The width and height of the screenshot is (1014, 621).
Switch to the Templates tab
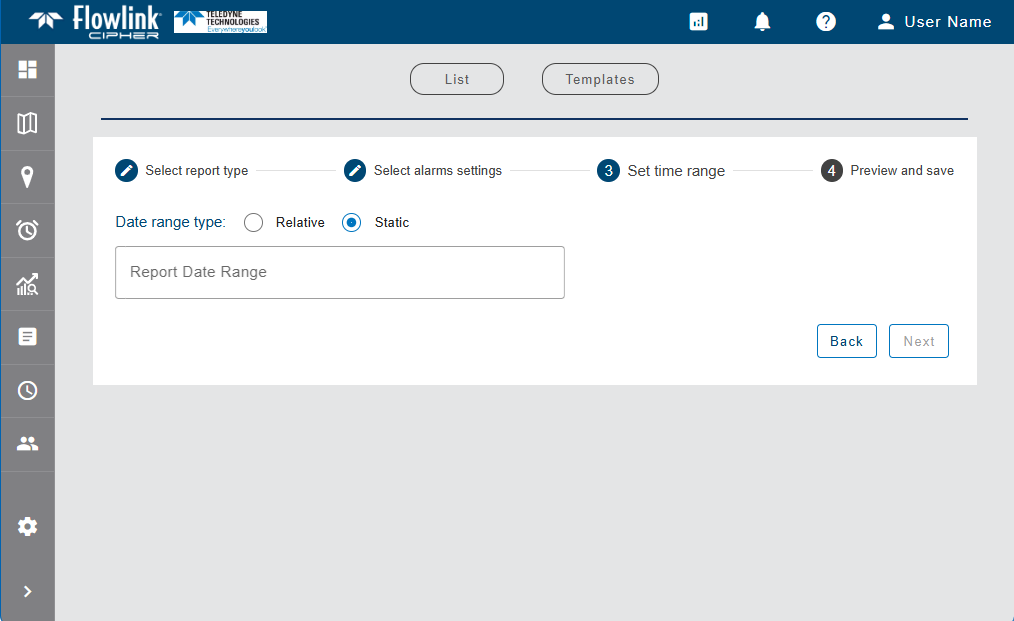pyautogui.click(x=600, y=80)
